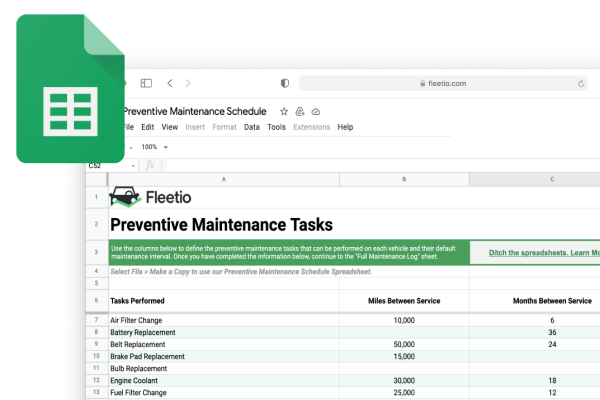Click the 25,000 miles cell
Screen dimensions: 600x400
(x=404, y=392)
